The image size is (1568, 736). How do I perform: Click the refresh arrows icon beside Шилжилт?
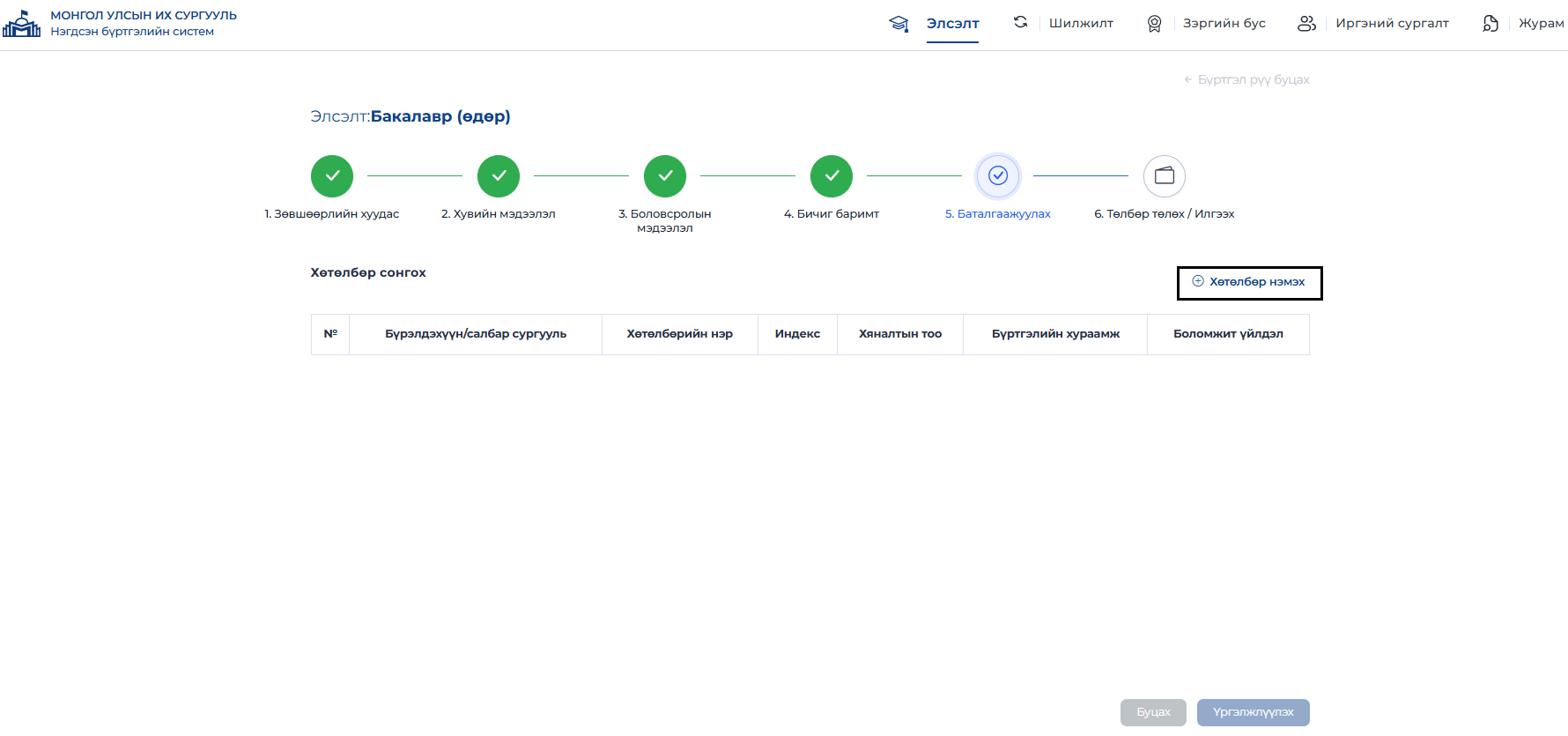(x=1020, y=22)
